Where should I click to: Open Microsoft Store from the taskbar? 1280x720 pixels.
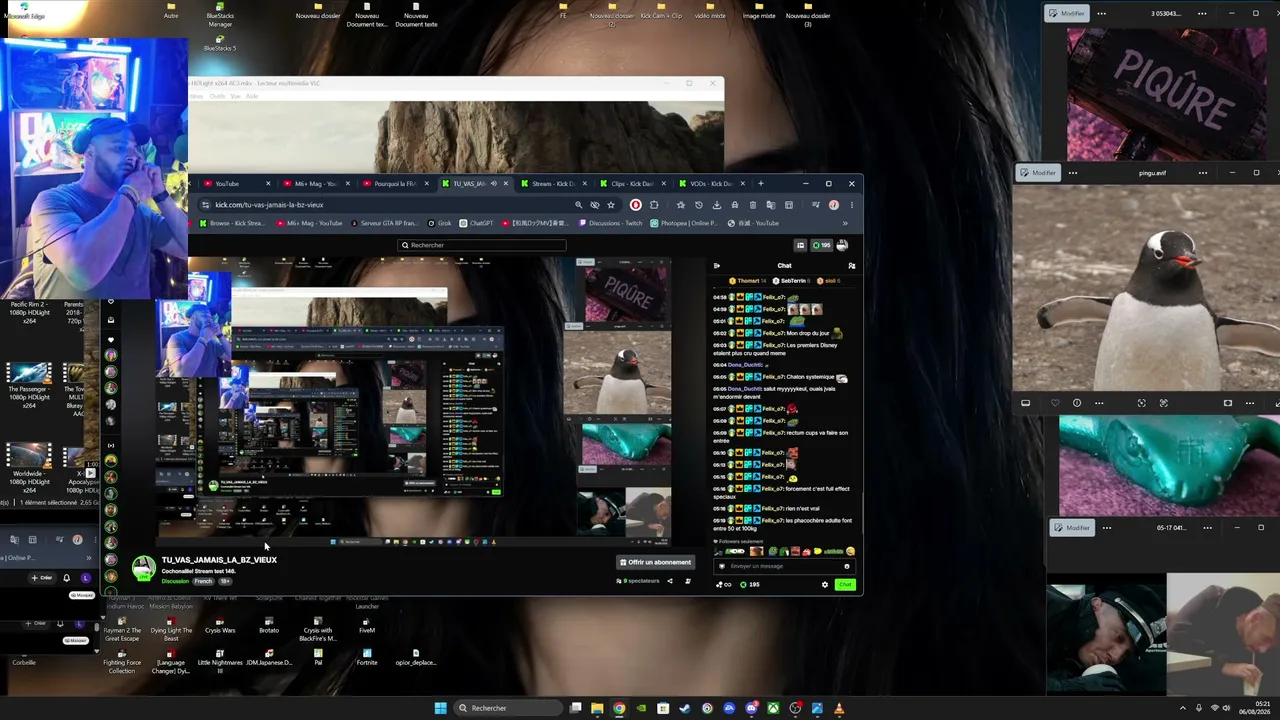663,708
